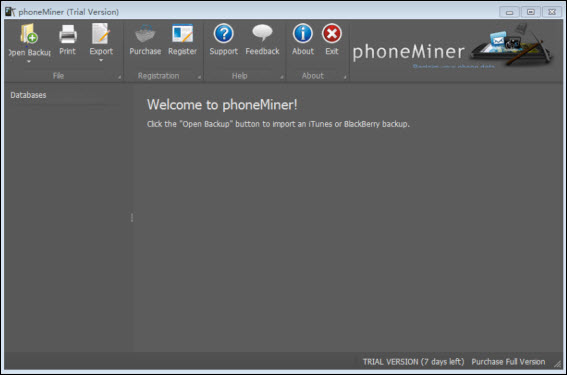Viewport: 567px width, 375px height.
Task: Click the Export document icon
Action: pyautogui.click(x=101, y=34)
